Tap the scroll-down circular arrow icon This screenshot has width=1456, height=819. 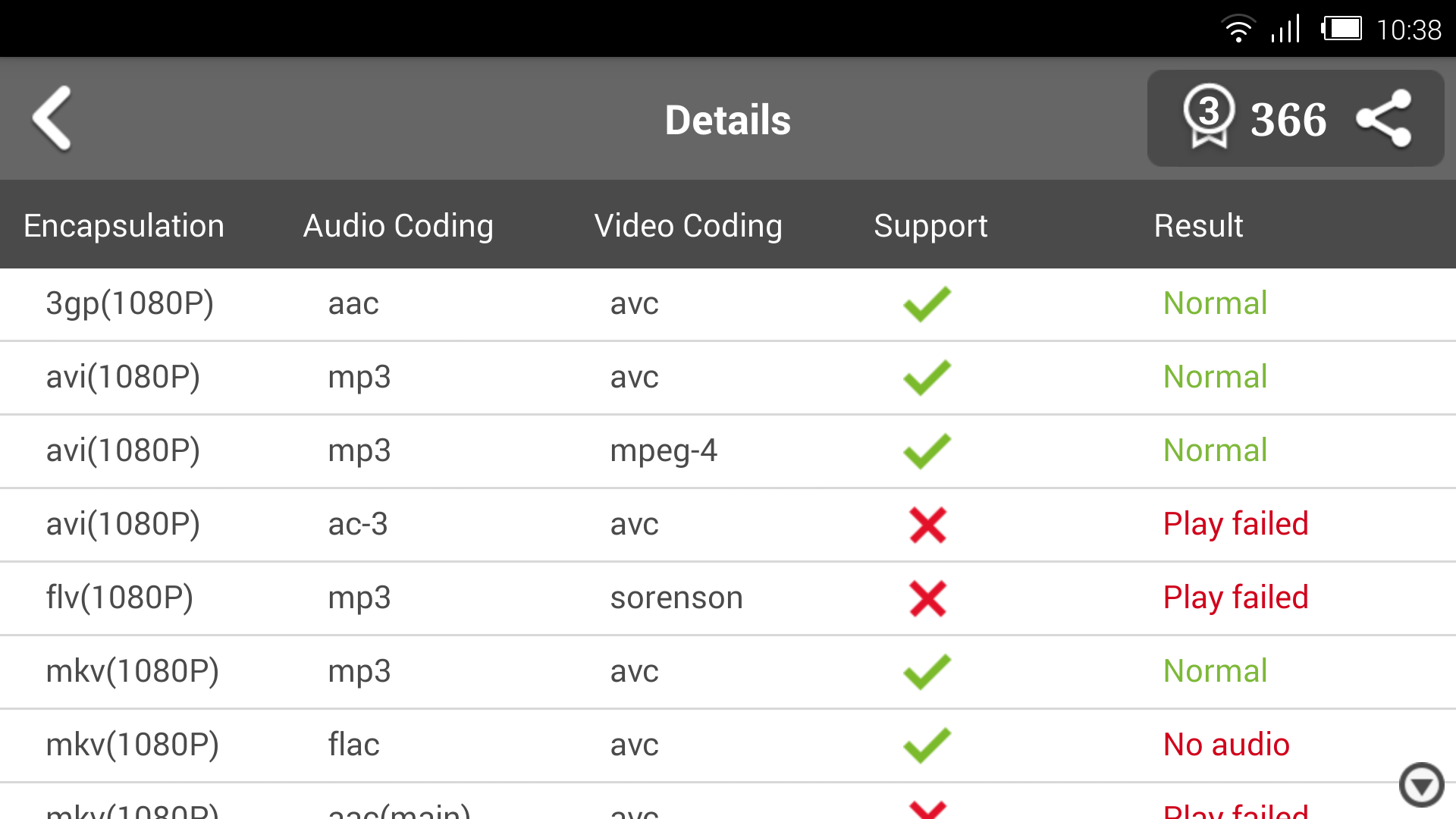coord(1421,785)
